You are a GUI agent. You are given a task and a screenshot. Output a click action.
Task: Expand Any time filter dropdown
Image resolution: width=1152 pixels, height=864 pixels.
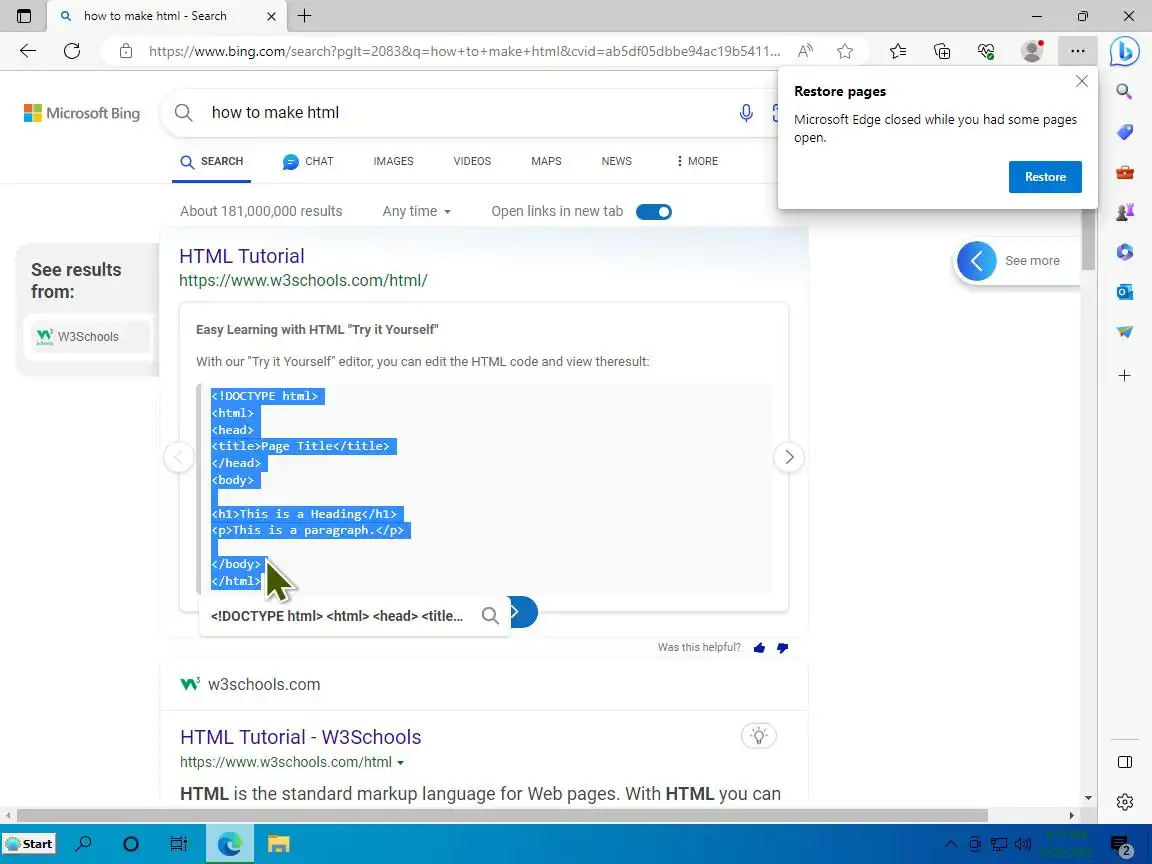417,212
